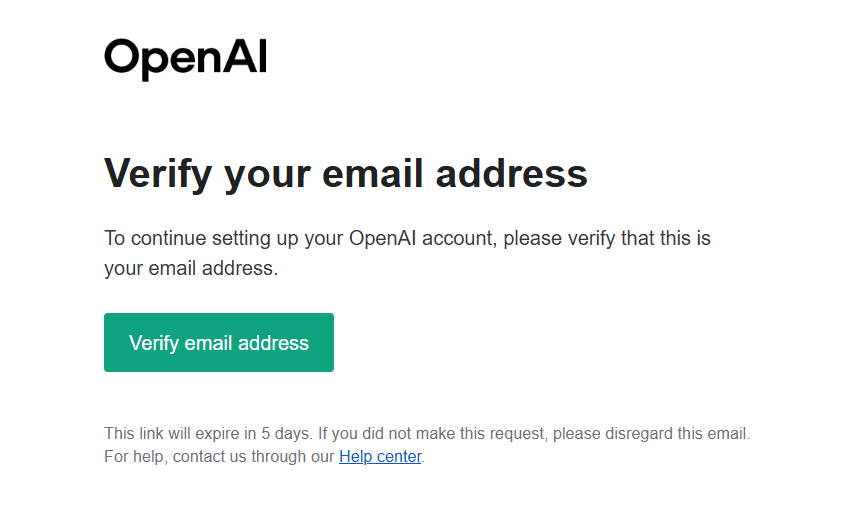Click the word "address" in the large heading
853x527 pixels.
click(x=512, y=174)
